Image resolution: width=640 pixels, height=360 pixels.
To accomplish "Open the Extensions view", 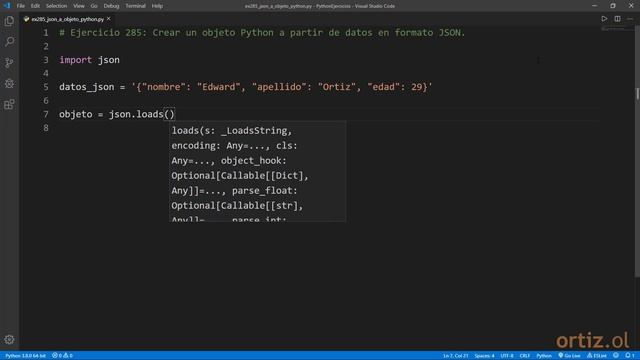I will click(x=9, y=104).
